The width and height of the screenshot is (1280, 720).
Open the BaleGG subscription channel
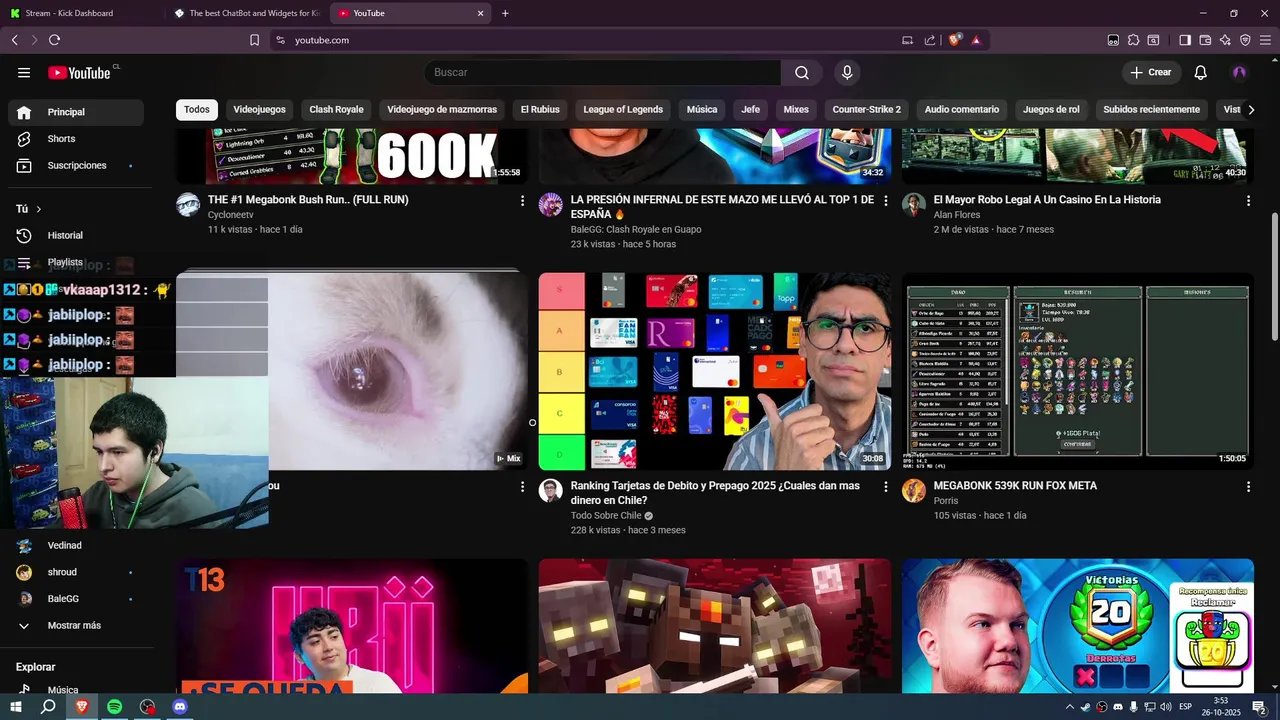[76, 598]
